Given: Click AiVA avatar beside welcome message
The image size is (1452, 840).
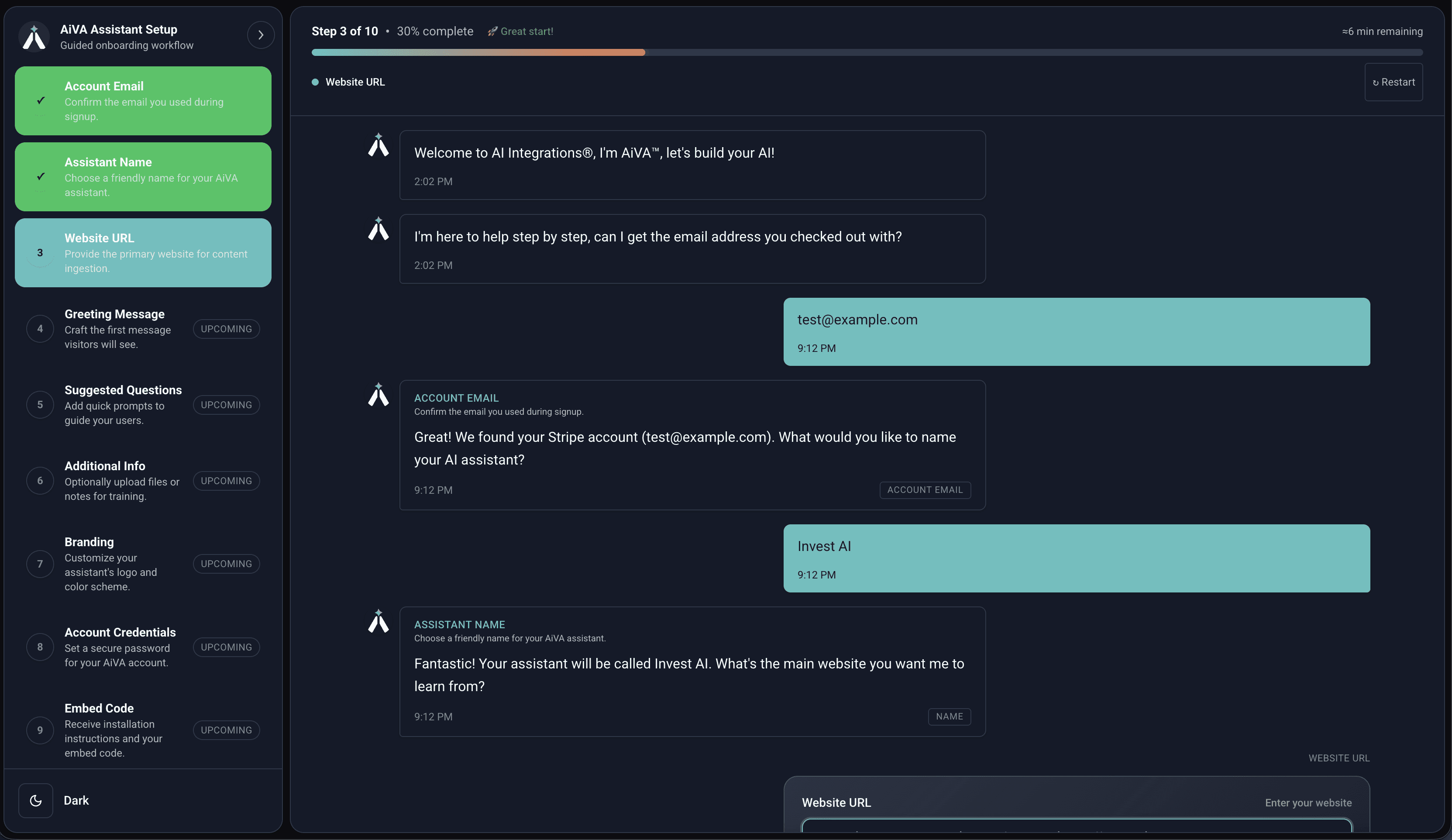Looking at the screenshot, I should click(378, 145).
